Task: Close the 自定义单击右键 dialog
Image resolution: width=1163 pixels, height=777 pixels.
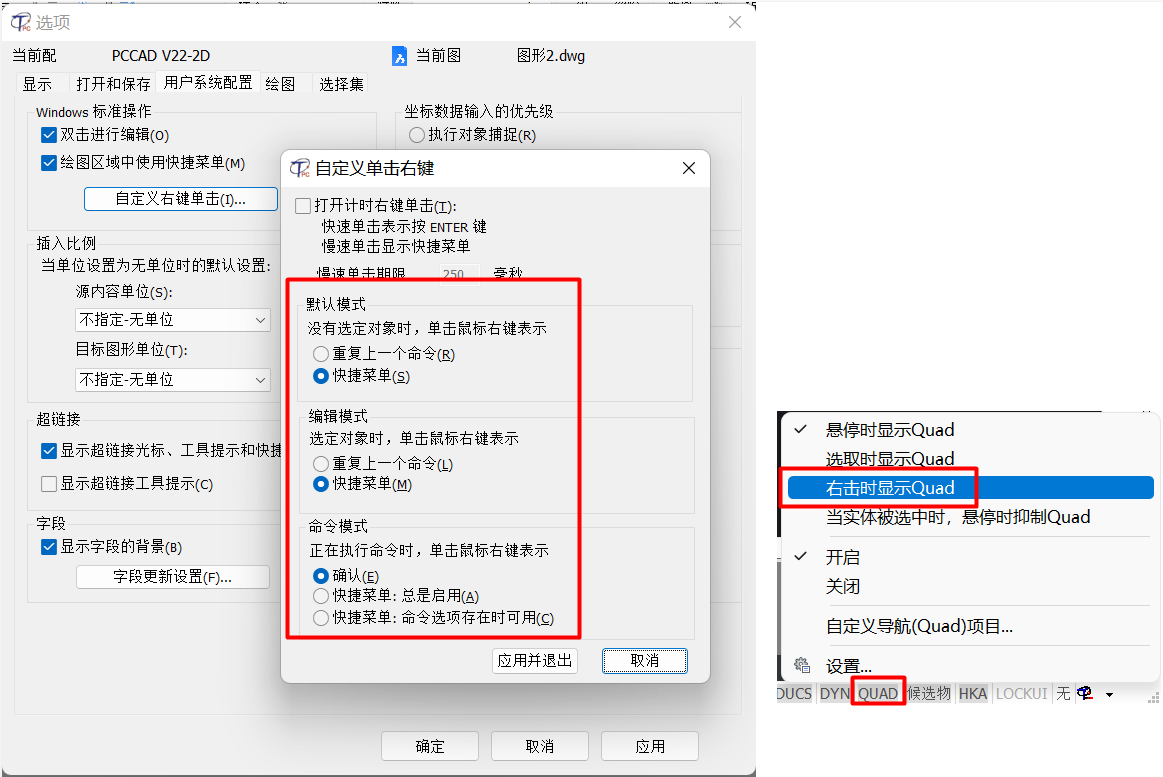Action: pos(689,168)
